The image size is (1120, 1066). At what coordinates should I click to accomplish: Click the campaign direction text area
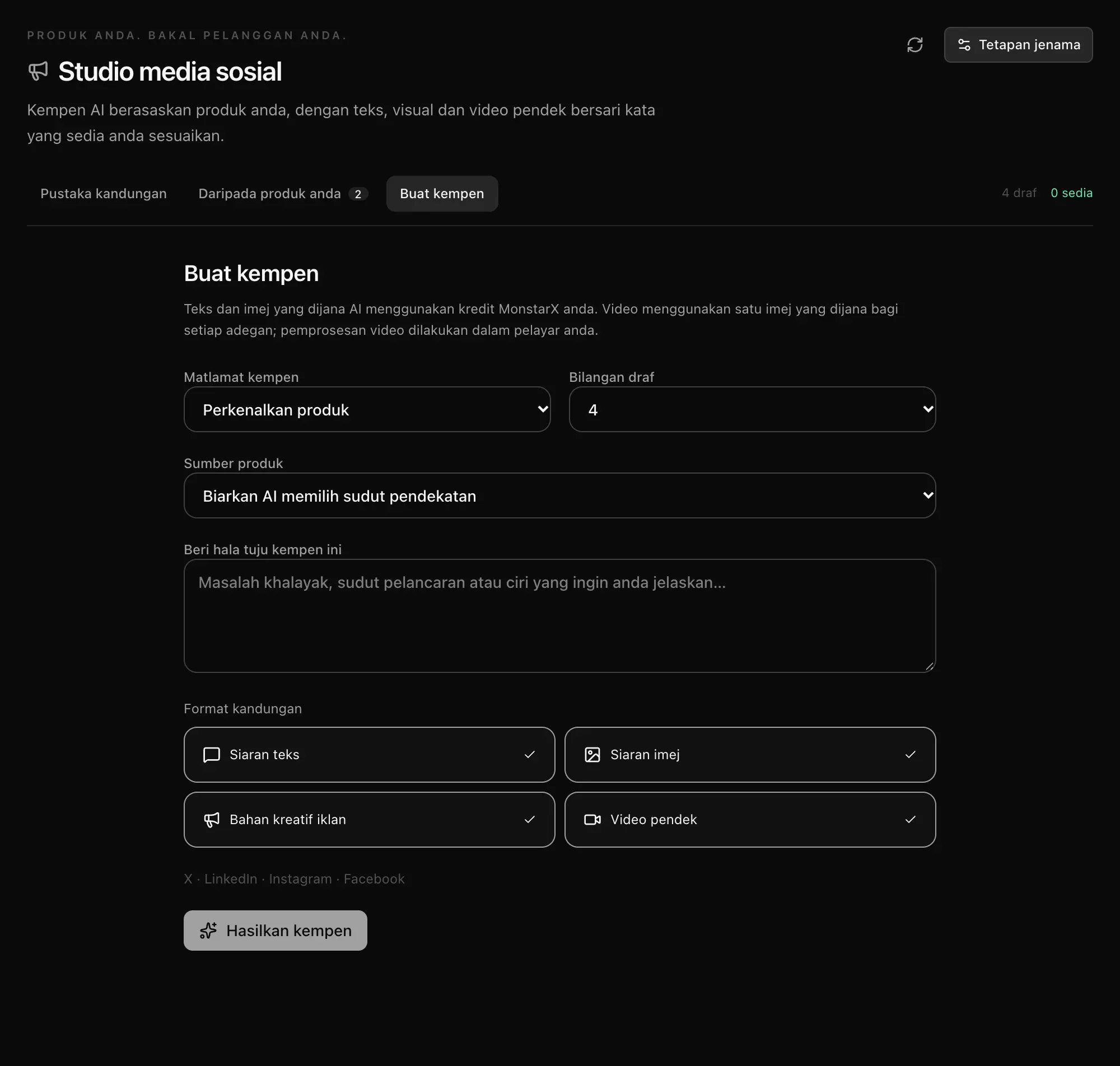(559, 616)
